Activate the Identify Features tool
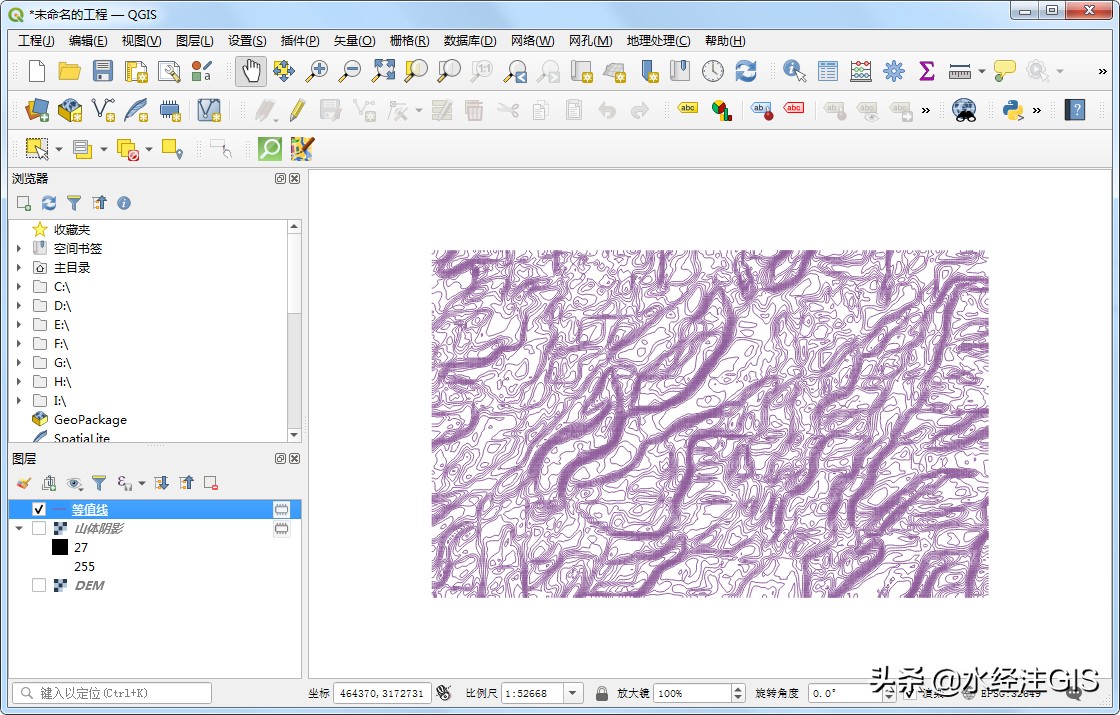The height and width of the screenshot is (715, 1120). pos(794,71)
